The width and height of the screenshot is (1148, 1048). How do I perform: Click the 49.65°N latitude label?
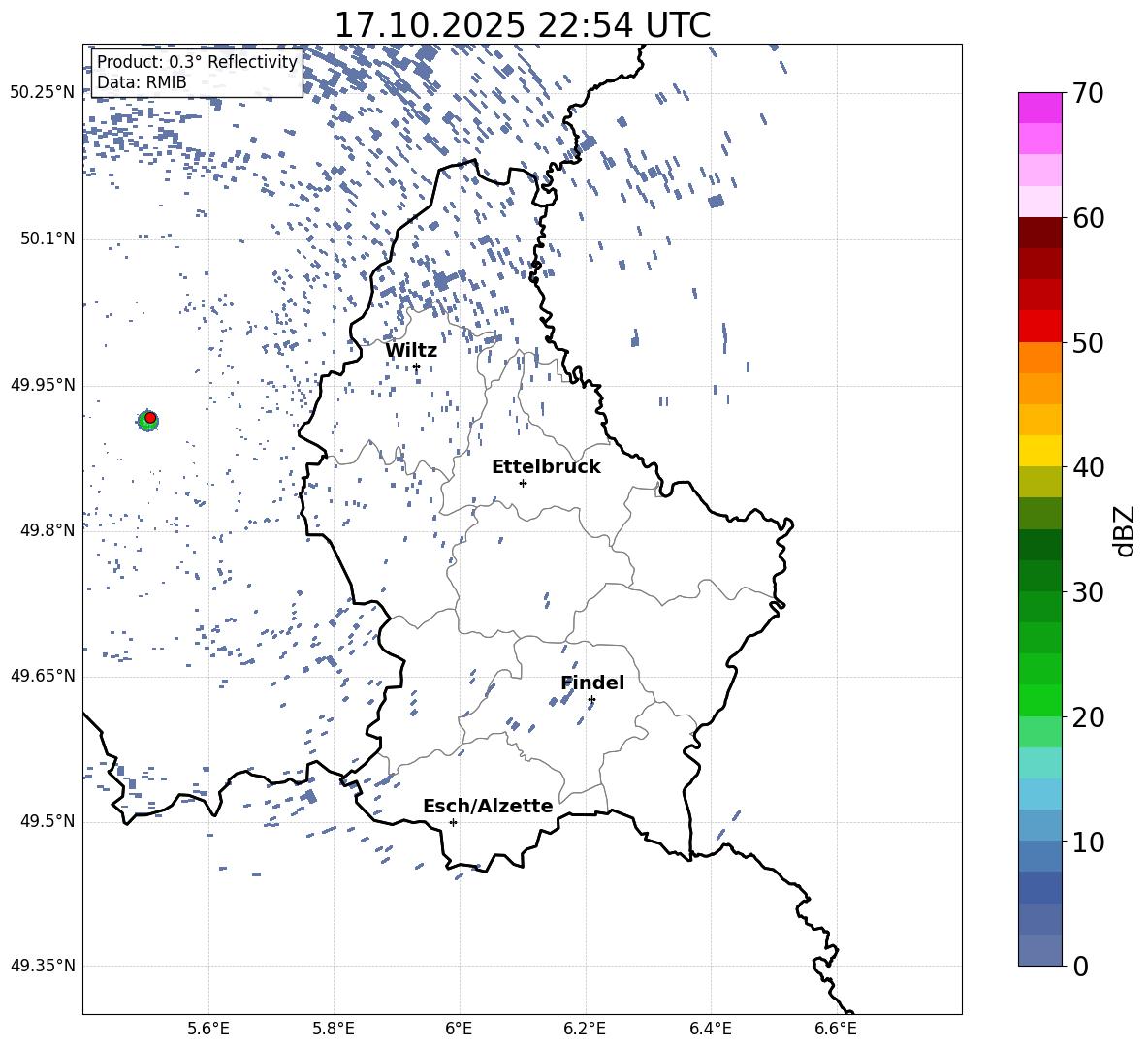tap(43, 675)
